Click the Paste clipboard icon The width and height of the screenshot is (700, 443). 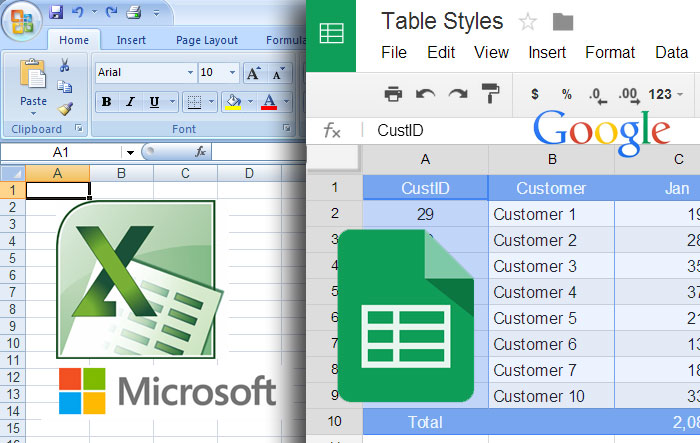33,73
